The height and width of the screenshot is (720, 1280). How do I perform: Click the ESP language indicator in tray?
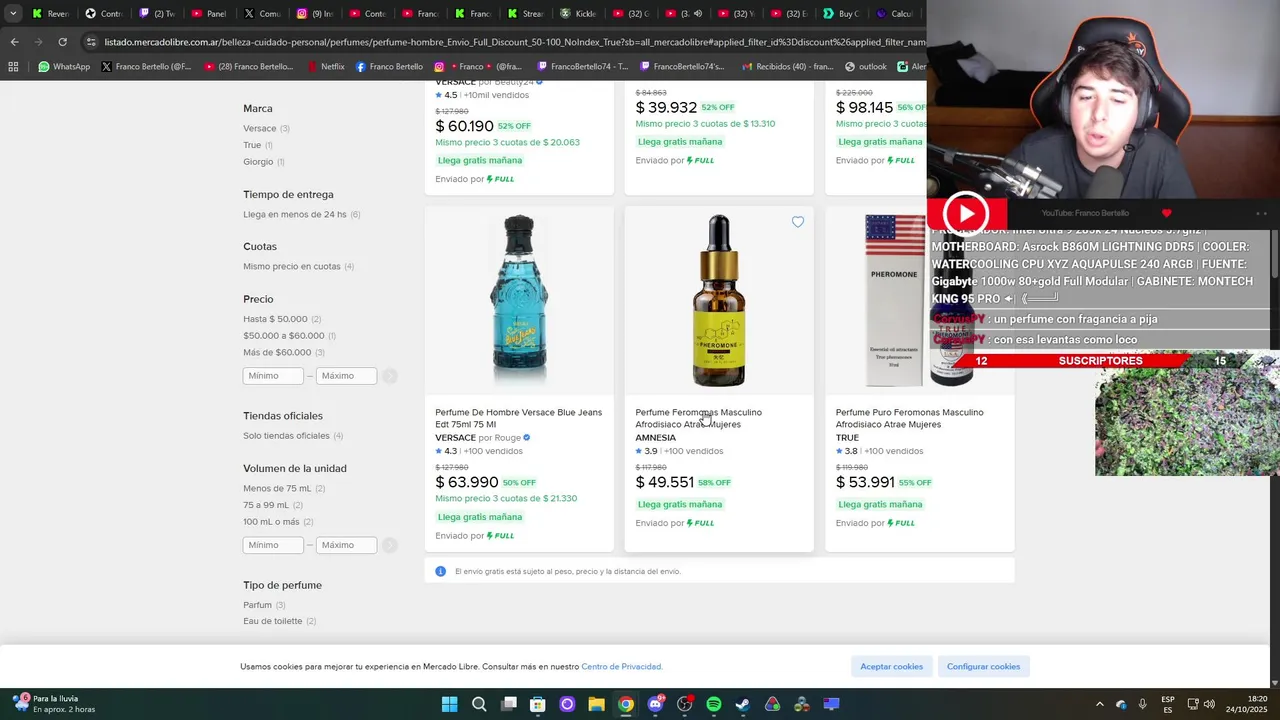[1168, 704]
